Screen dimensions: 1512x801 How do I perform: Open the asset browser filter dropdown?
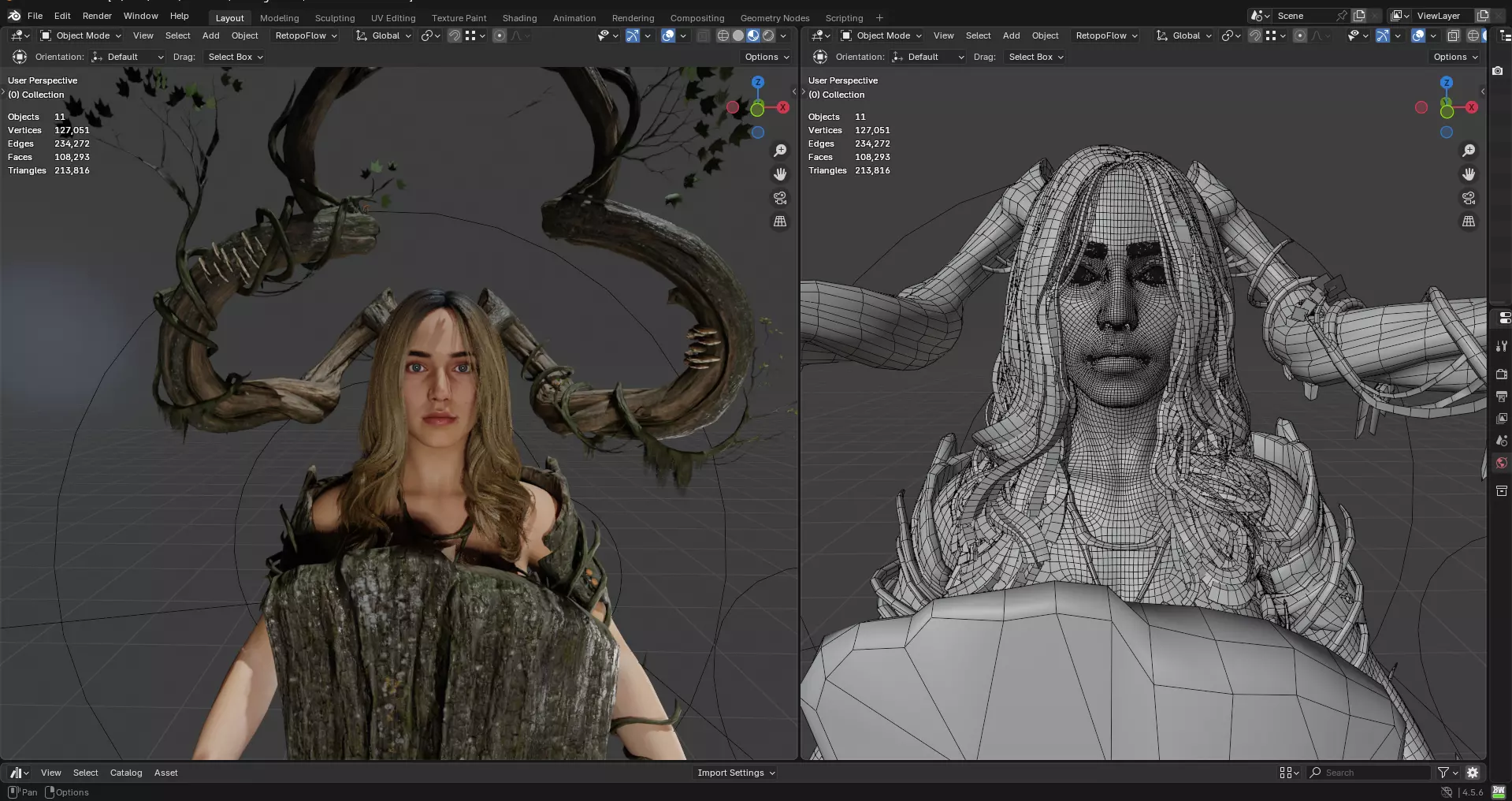pyautogui.click(x=1447, y=773)
